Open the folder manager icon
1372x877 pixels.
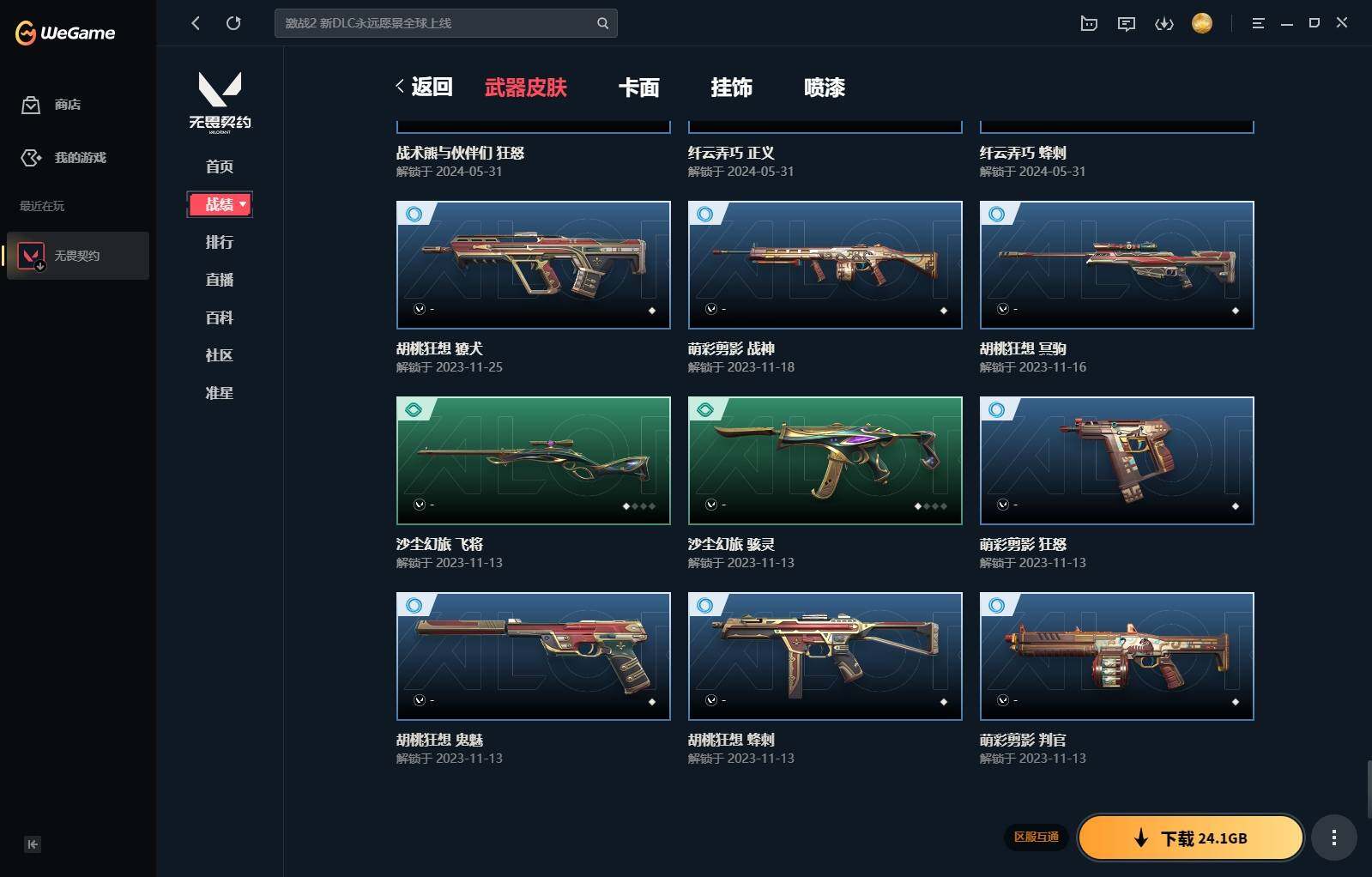[1089, 23]
